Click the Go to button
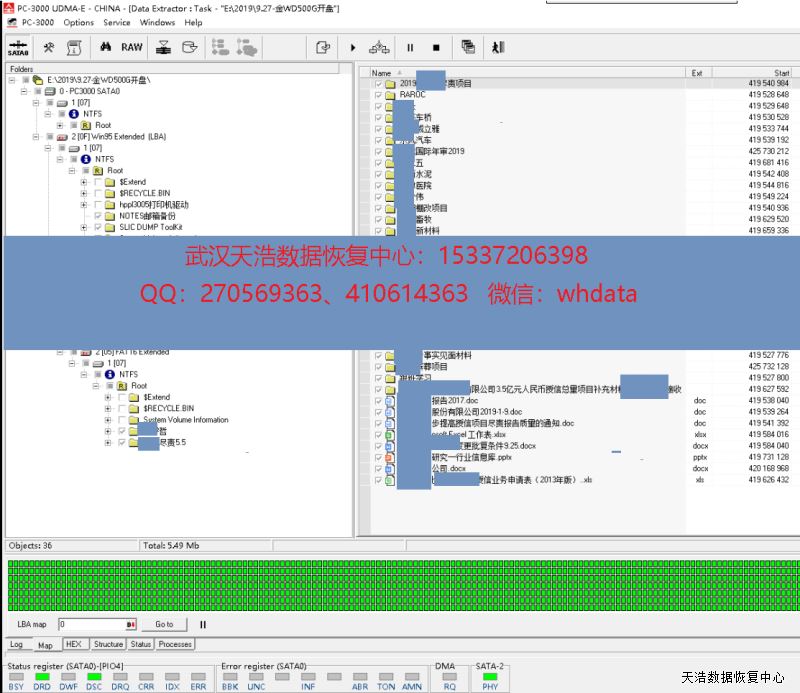800x693 pixels. pyautogui.click(x=164, y=624)
